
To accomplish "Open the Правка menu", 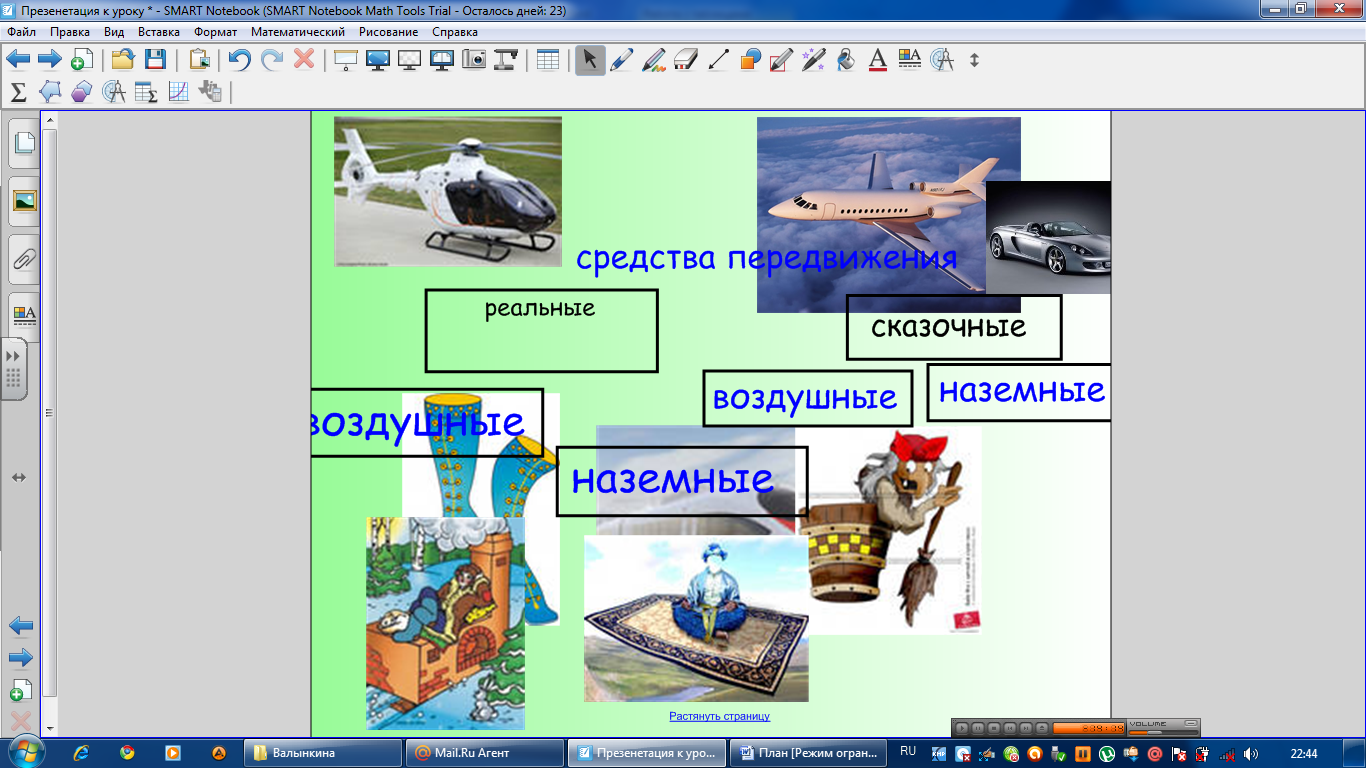I will coord(70,32).
